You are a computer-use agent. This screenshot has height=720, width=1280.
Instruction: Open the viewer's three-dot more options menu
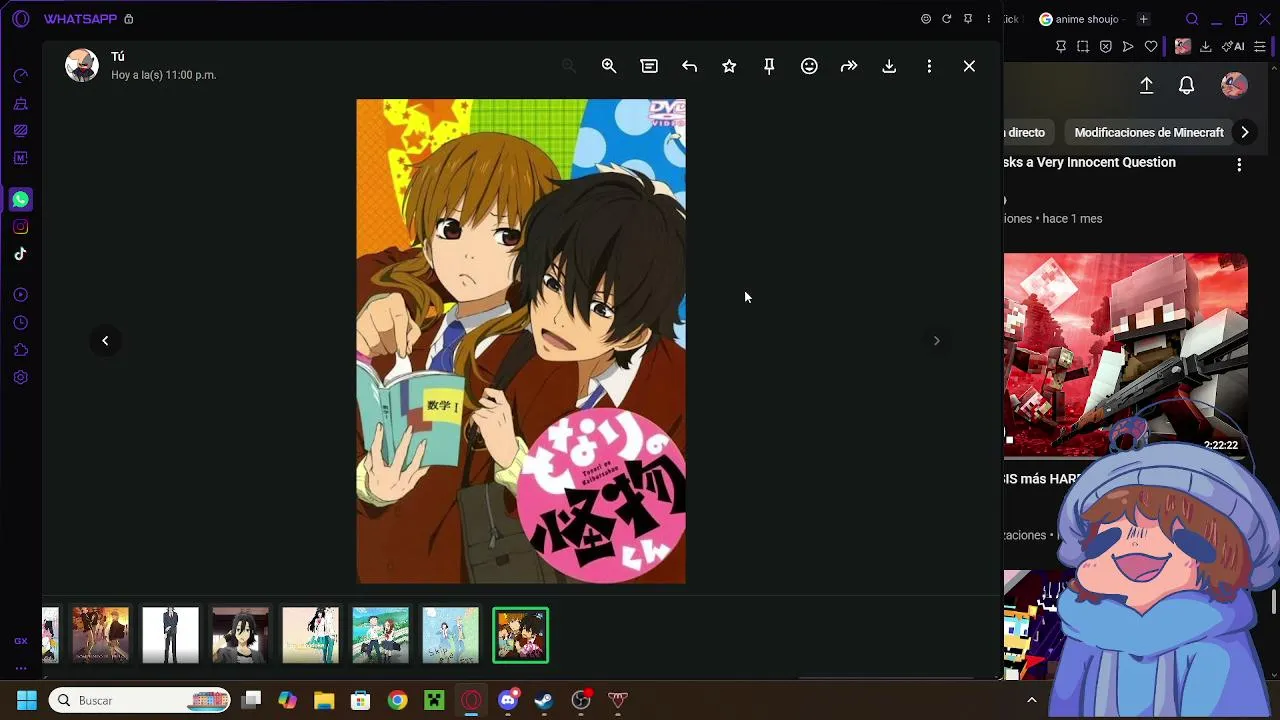(x=929, y=66)
